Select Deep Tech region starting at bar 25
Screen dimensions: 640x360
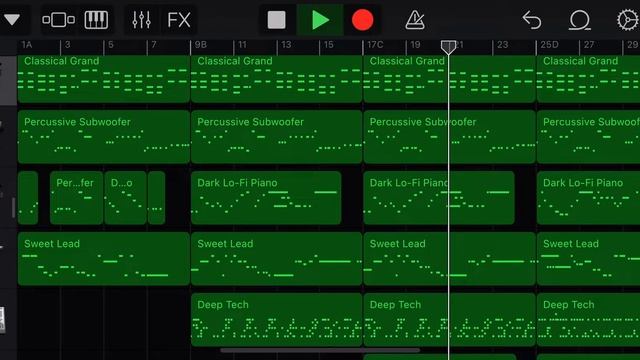point(588,320)
